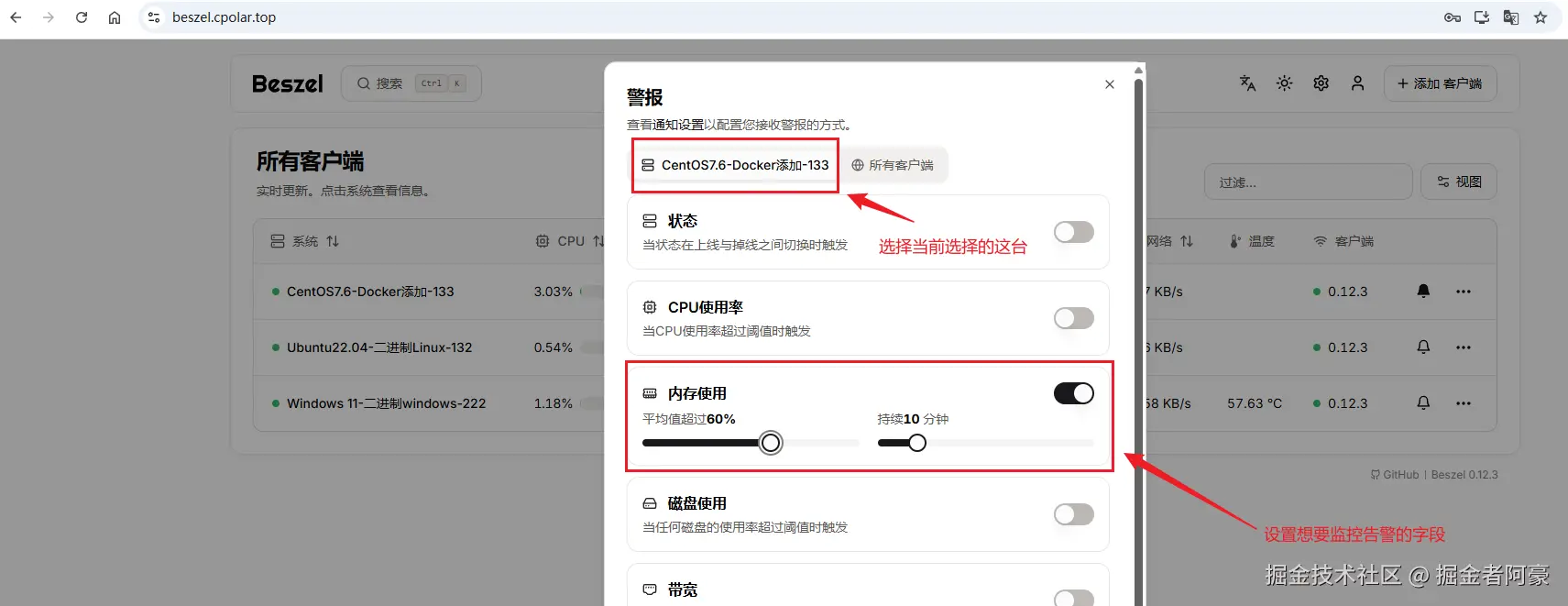Open the Ubuntu22.04-二进制Linux-132 system row

[379, 347]
